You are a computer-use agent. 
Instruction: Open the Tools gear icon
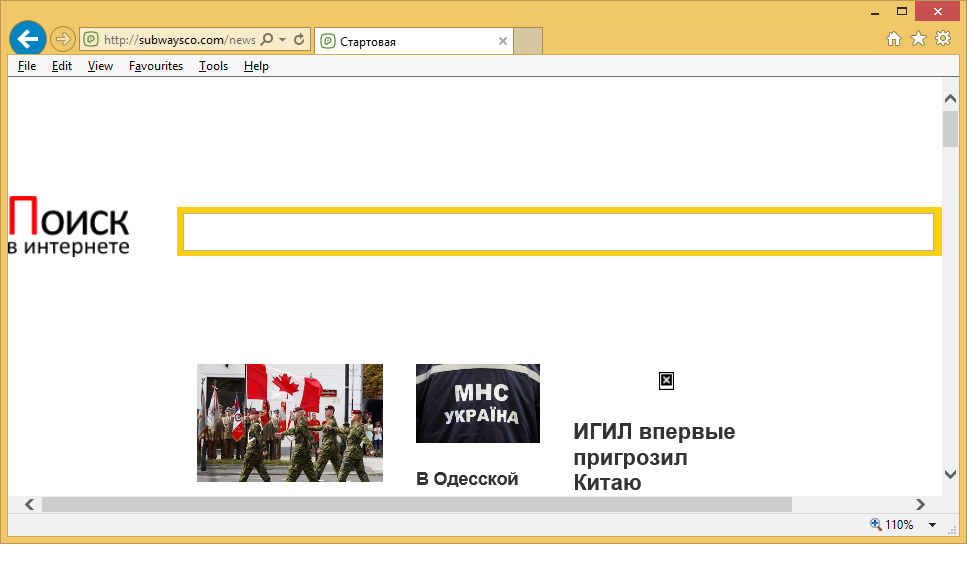click(942, 39)
